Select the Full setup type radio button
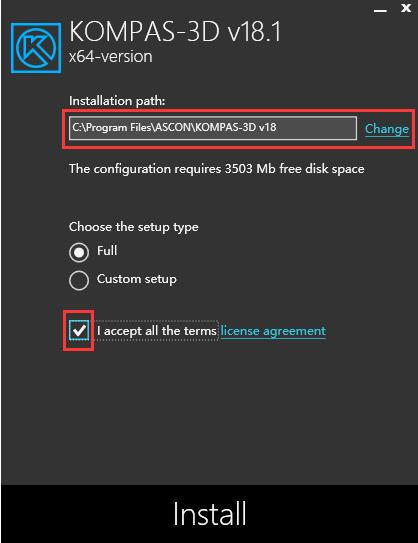418x543 pixels. [x=79, y=252]
